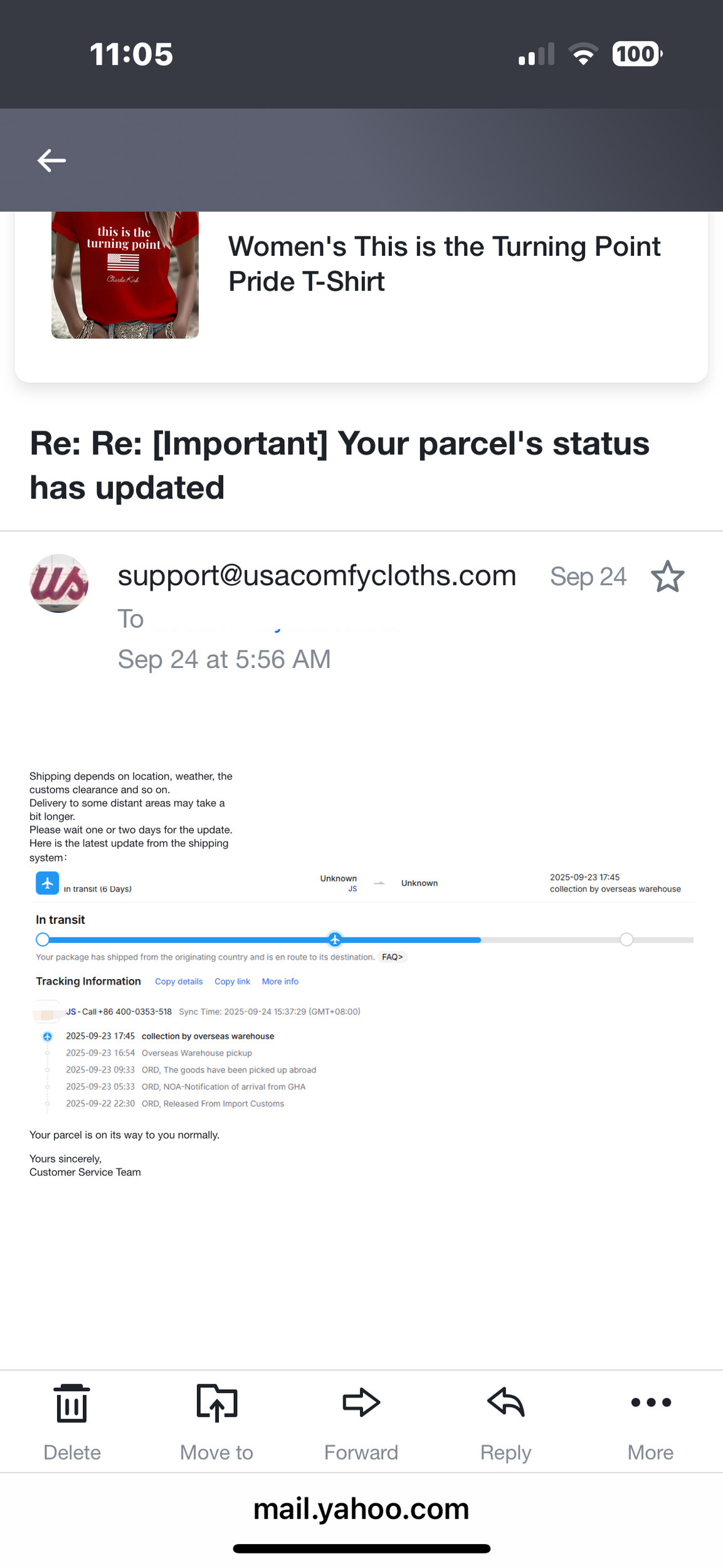The image size is (723, 1568).
Task: Tap the airplane marker on progress bar
Action: [x=335, y=940]
